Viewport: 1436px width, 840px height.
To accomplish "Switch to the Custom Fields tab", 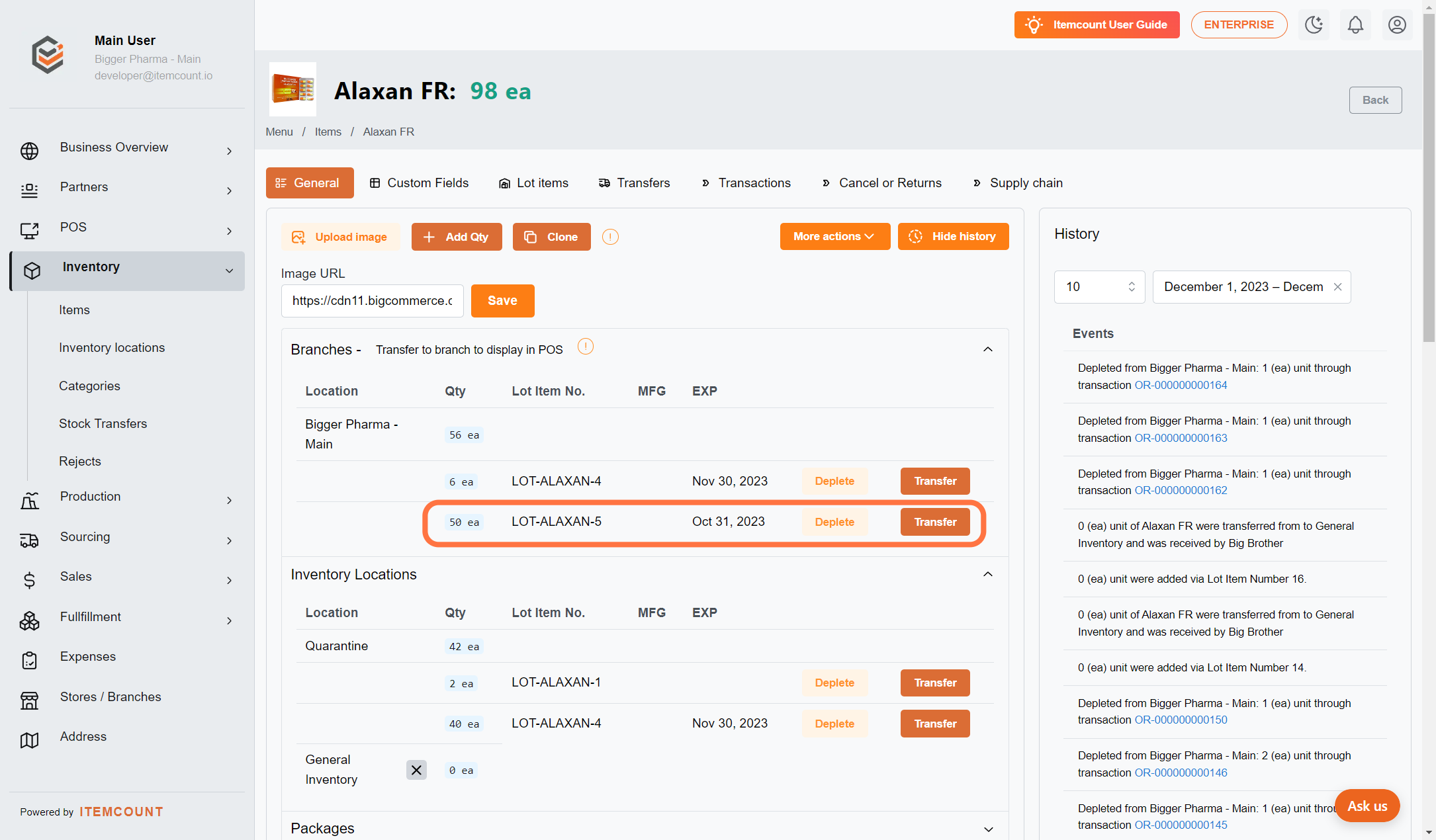I will (x=419, y=183).
